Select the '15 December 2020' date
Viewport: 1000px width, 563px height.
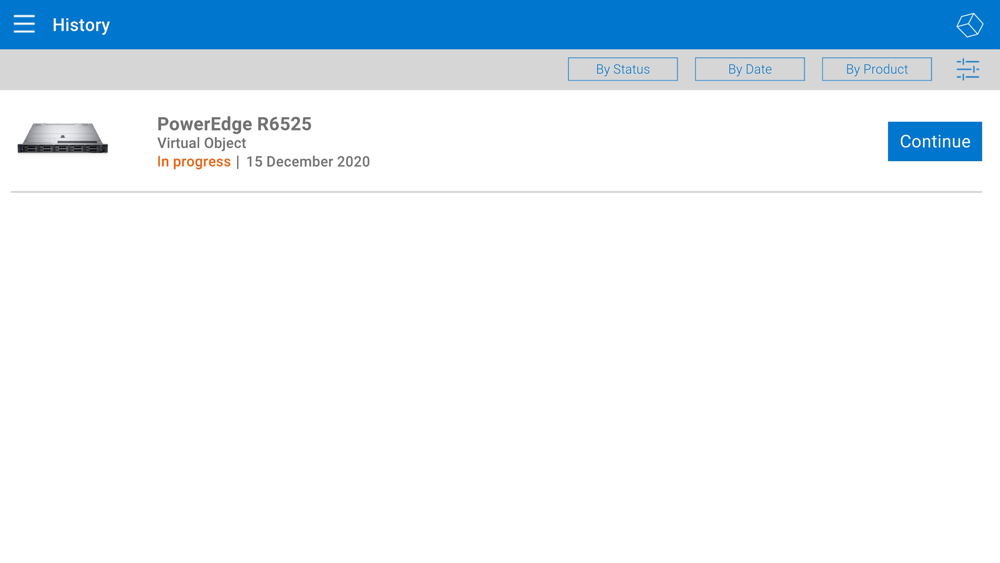[308, 162]
